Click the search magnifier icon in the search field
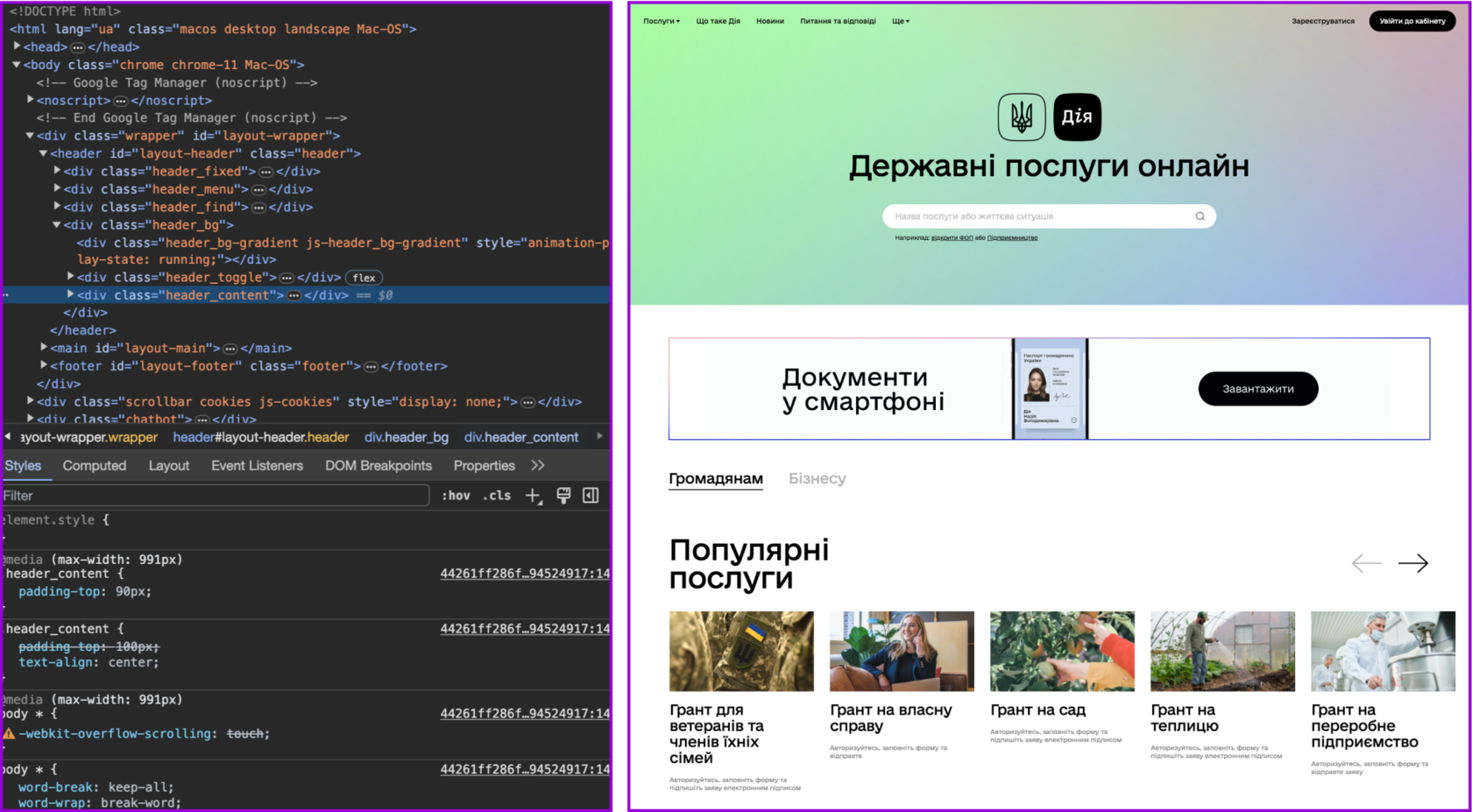The height and width of the screenshot is (812, 1472). (x=1200, y=216)
